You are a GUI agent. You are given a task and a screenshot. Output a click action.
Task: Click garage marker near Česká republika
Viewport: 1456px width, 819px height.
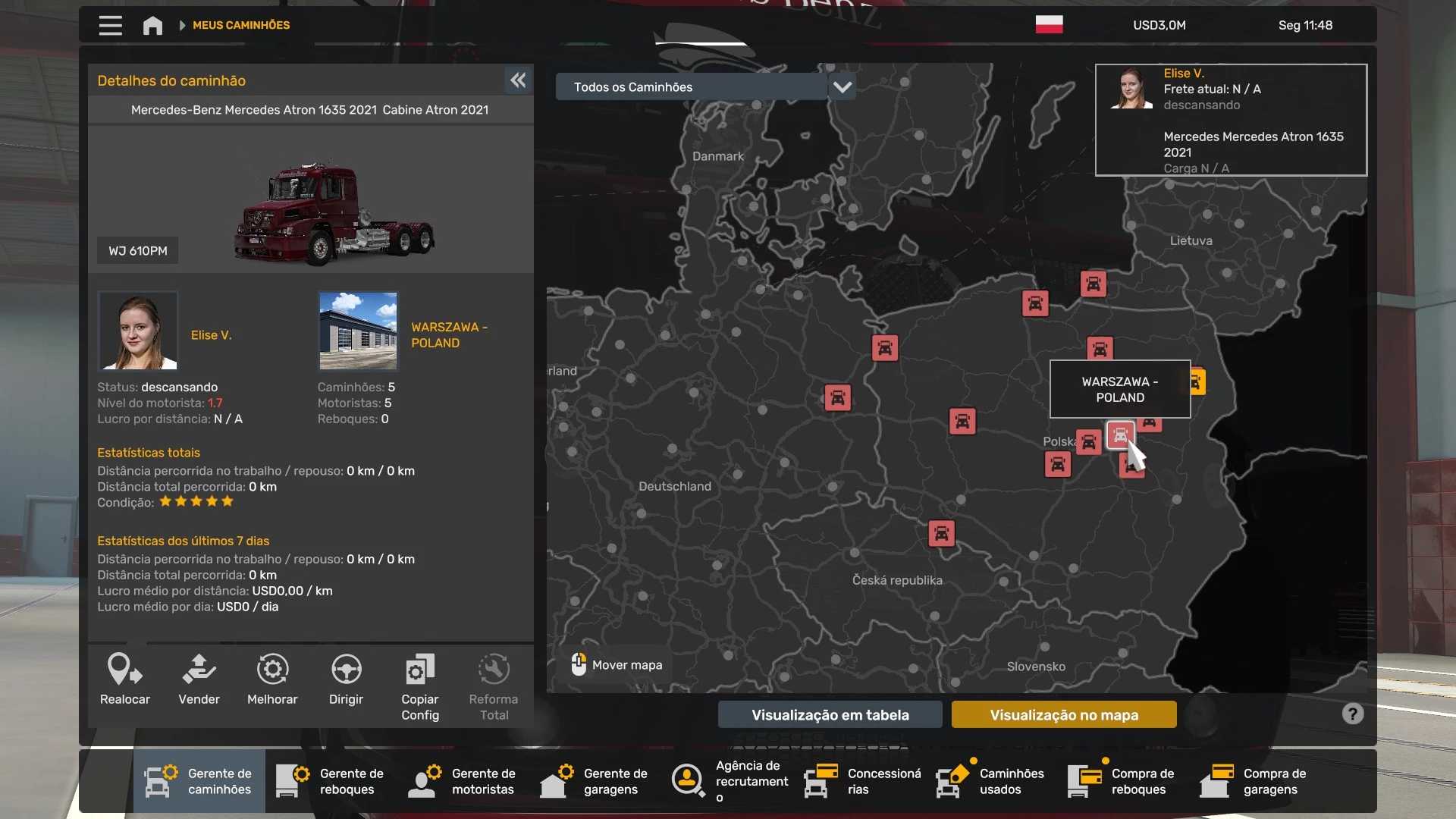tap(941, 534)
